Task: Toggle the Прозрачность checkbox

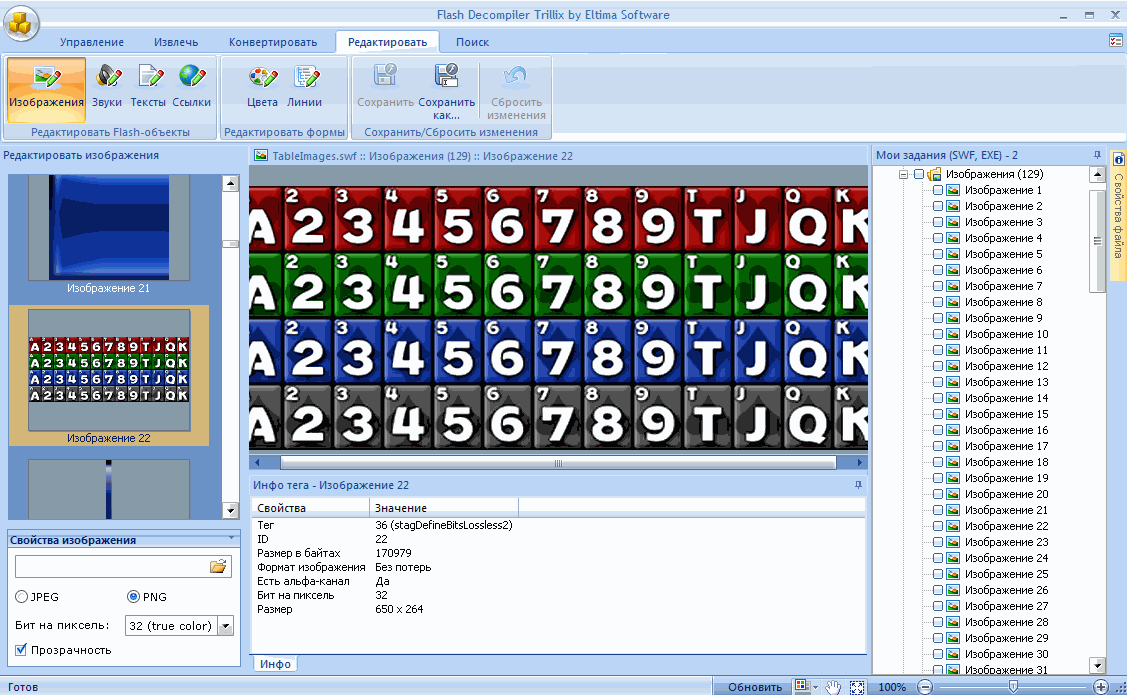Action: (x=22, y=650)
